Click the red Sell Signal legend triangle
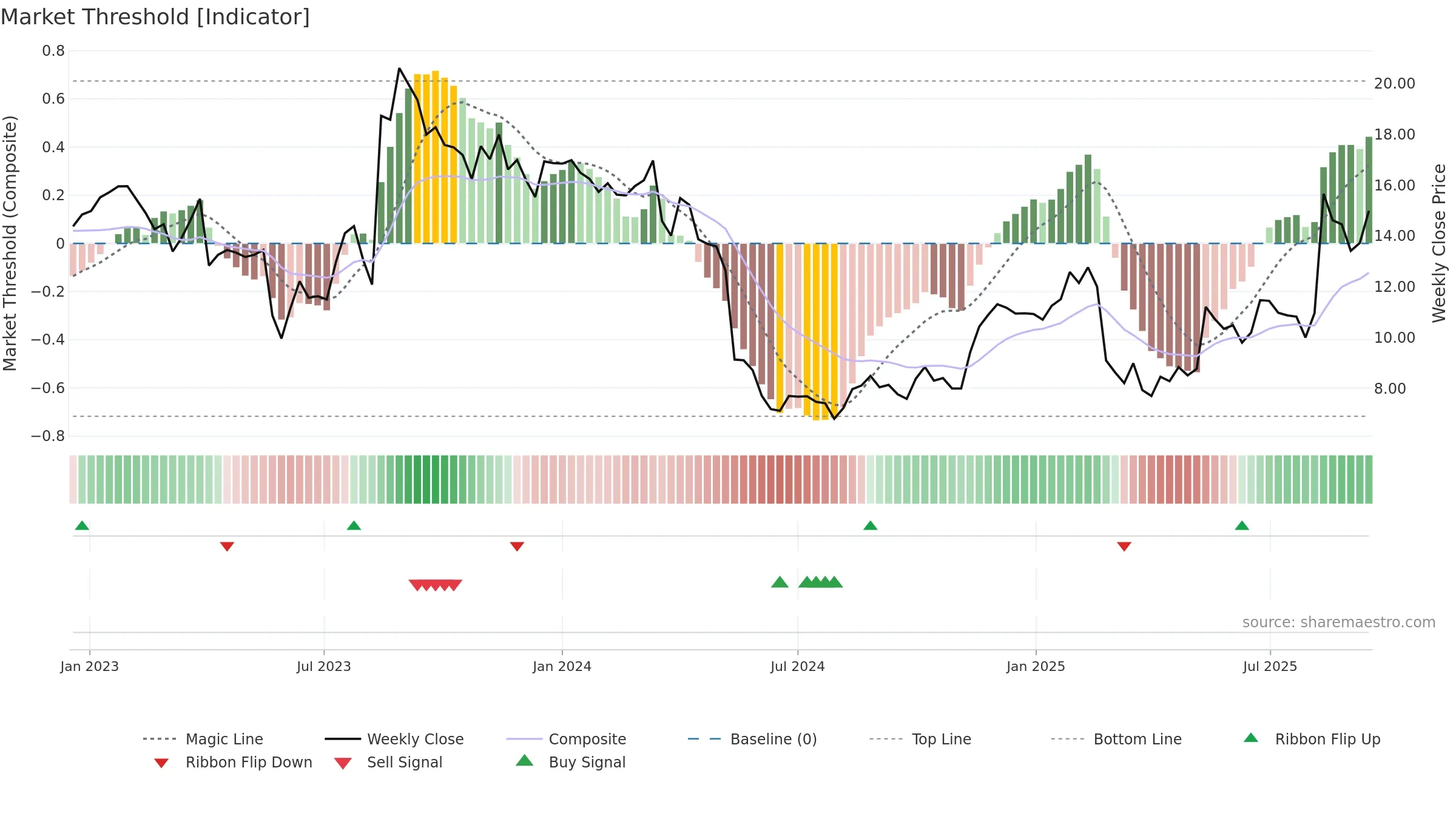This screenshot has height=819, width=1456. [343, 763]
